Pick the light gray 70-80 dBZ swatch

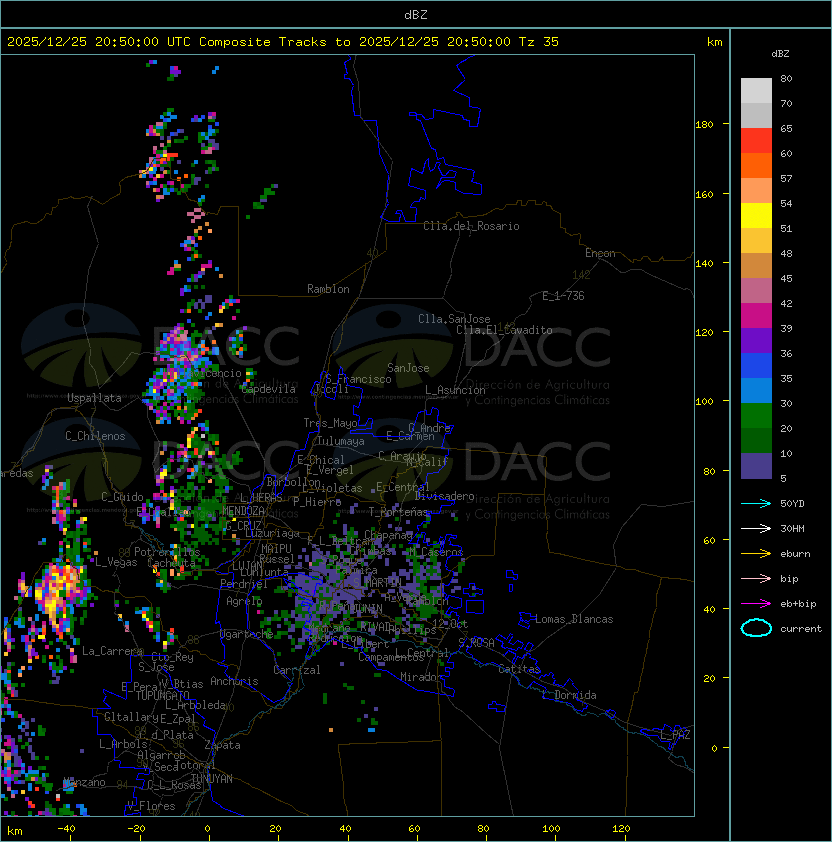point(756,91)
